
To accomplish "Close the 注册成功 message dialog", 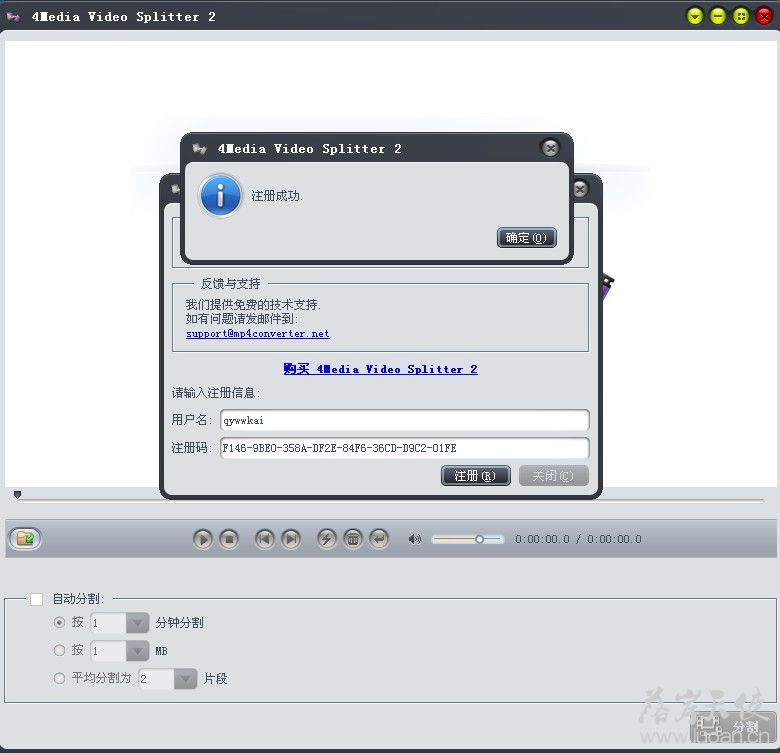I will (550, 148).
